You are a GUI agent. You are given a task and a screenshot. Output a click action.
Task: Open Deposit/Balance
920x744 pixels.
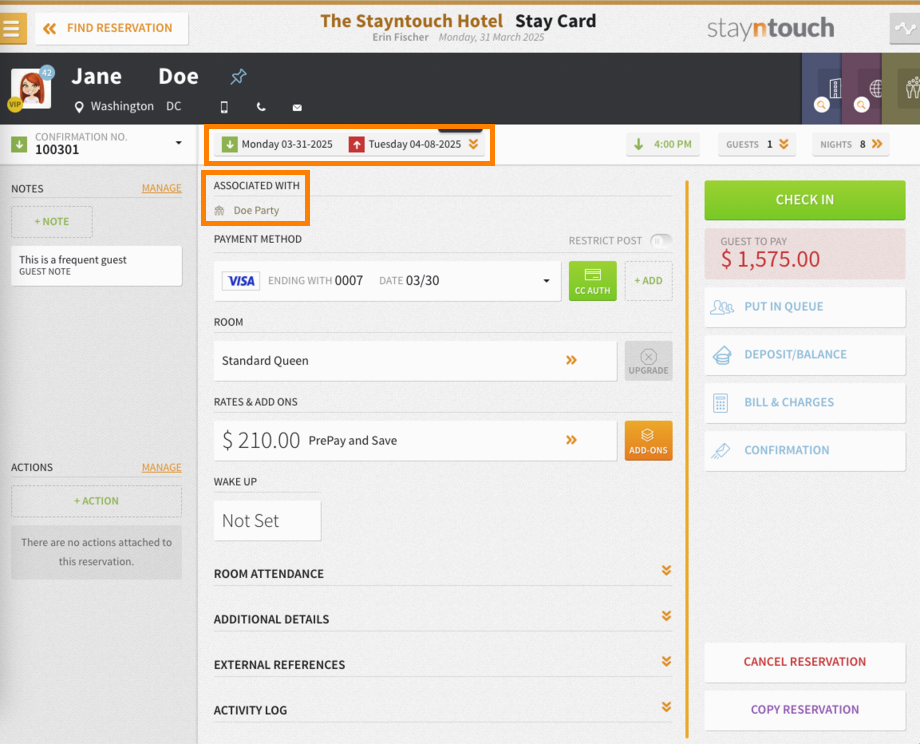pyautogui.click(x=804, y=355)
